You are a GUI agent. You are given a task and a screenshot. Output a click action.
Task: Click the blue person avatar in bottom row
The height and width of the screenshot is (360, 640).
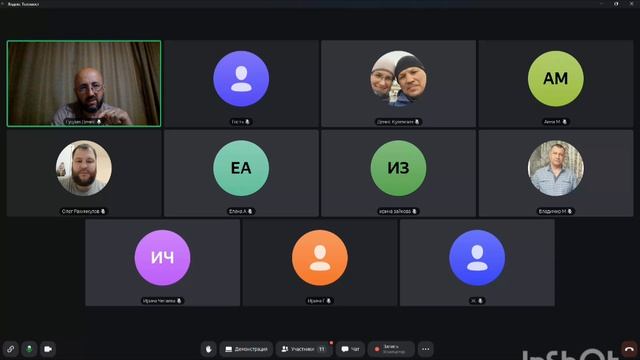pyautogui.click(x=477, y=258)
